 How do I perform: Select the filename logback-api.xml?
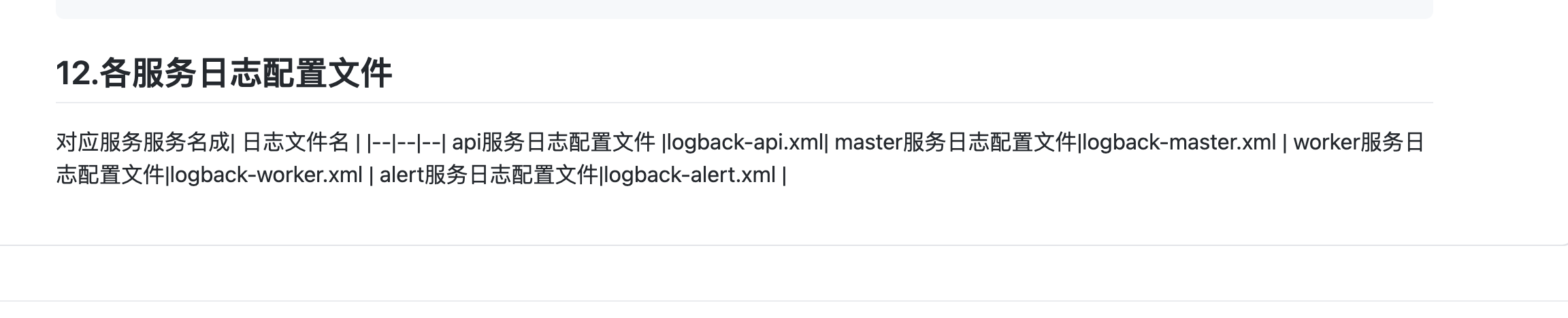pos(745,143)
